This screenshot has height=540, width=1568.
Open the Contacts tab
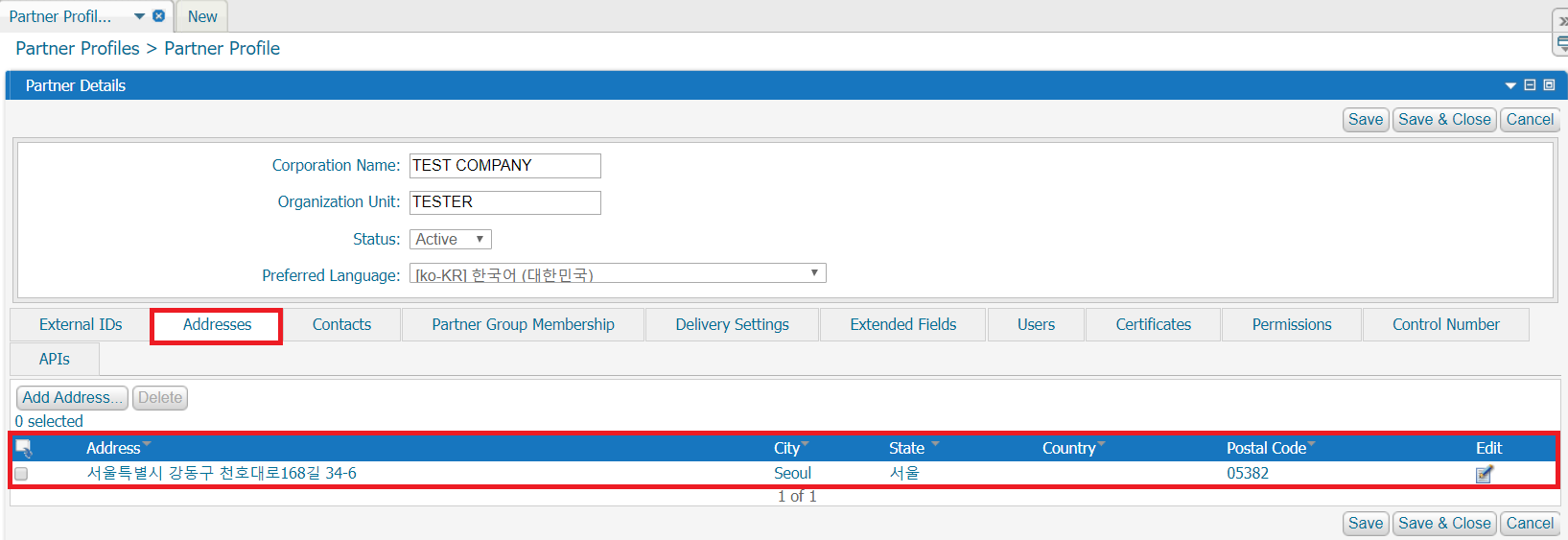pyautogui.click(x=341, y=324)
